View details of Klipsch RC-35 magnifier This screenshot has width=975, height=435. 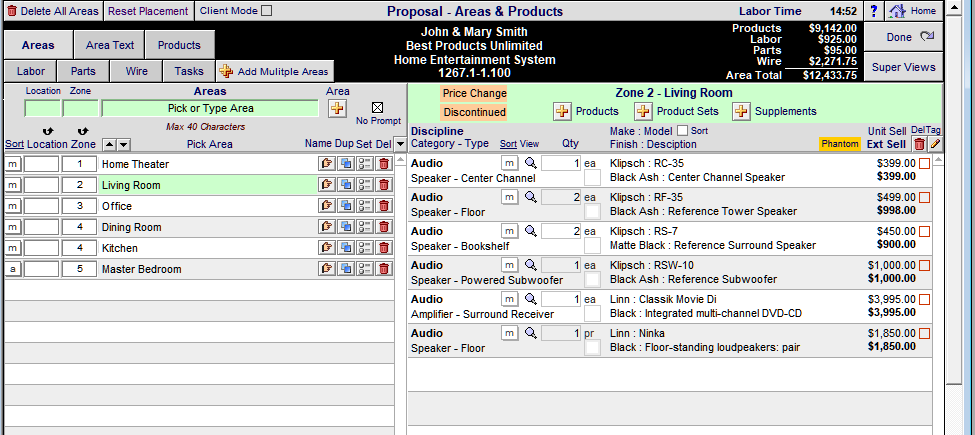pyautogui.click(x=530, y=163)
